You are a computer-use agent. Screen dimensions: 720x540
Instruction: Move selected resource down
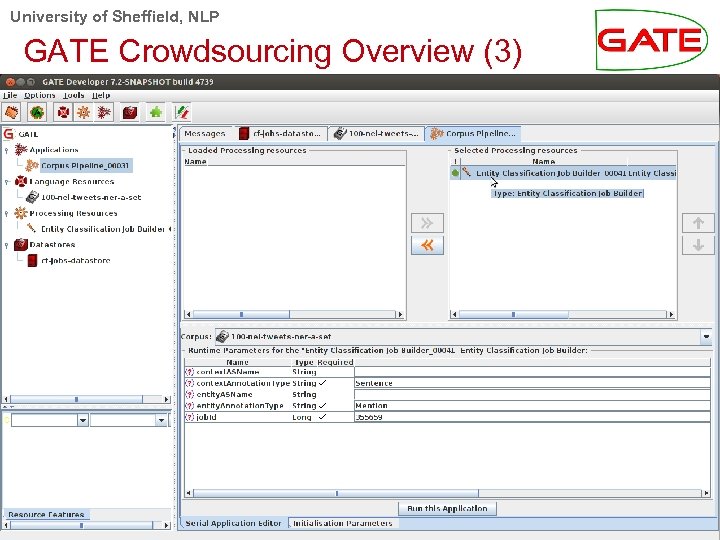(x=698, y=245)
